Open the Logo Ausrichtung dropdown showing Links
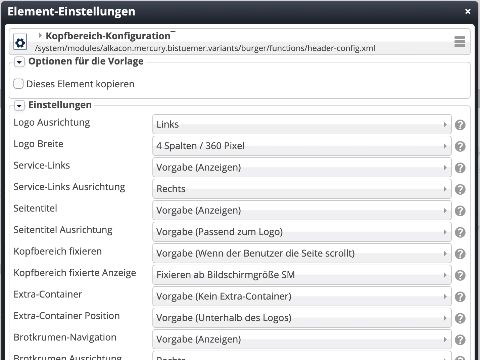Viewport: 480px width, 360px height. (302, 124)
